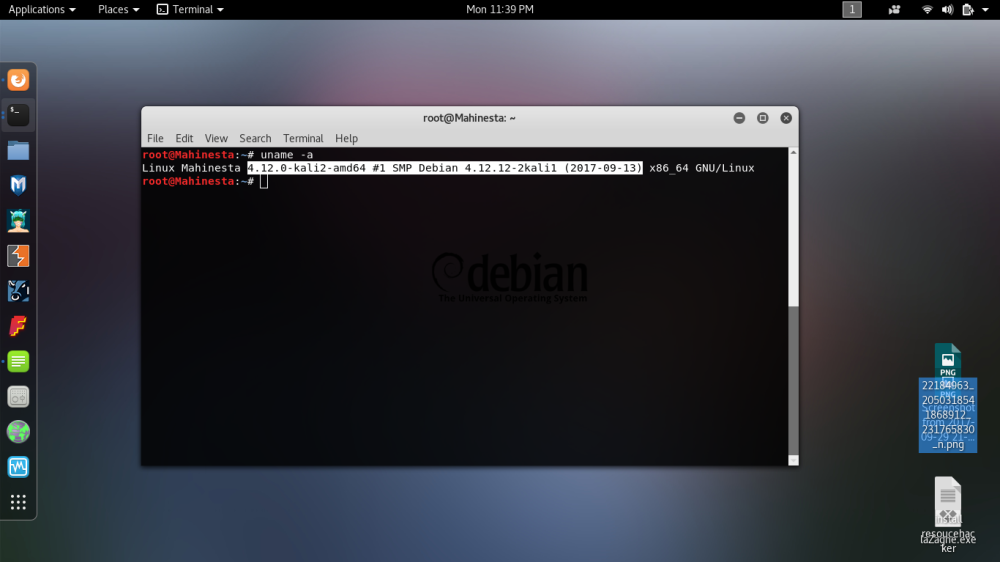Open Faraday red F icon
The height and width of the screenshot is (562, 1000).
(18, 326)
